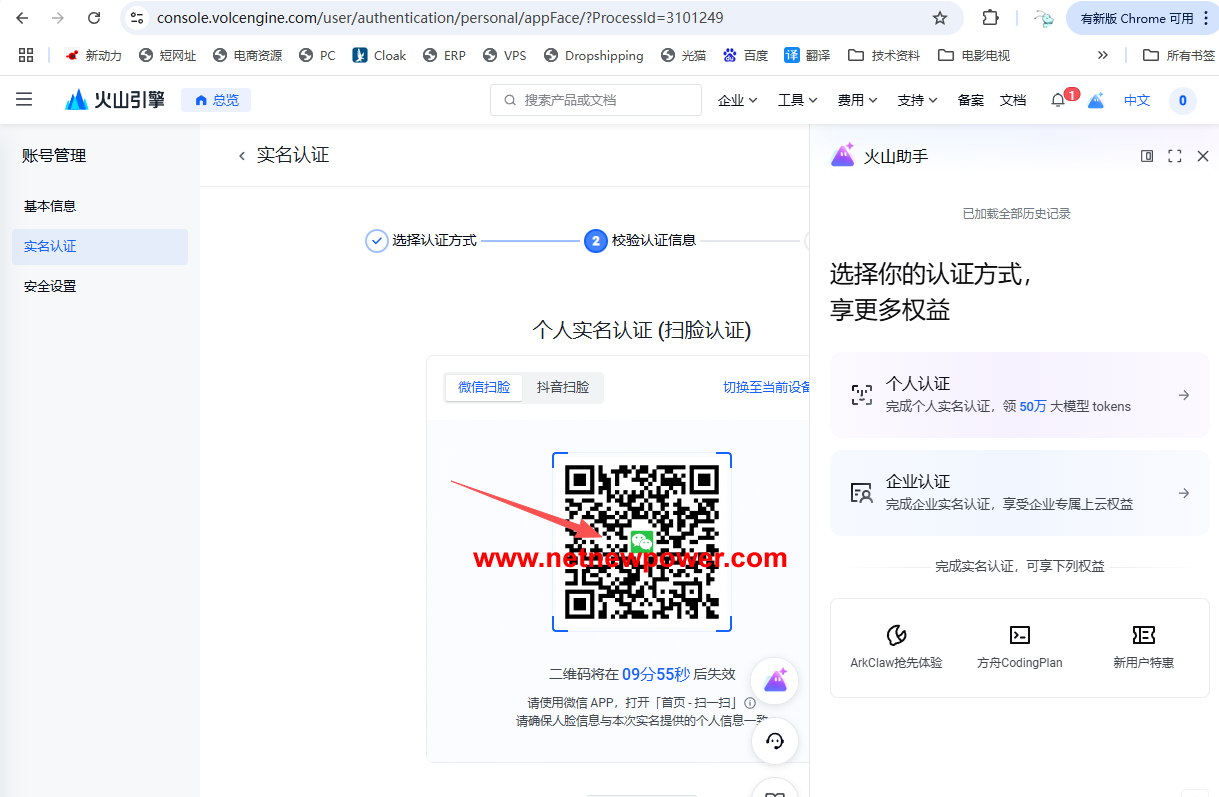Expand assistant panel to fullscreen

(1175, 156)
